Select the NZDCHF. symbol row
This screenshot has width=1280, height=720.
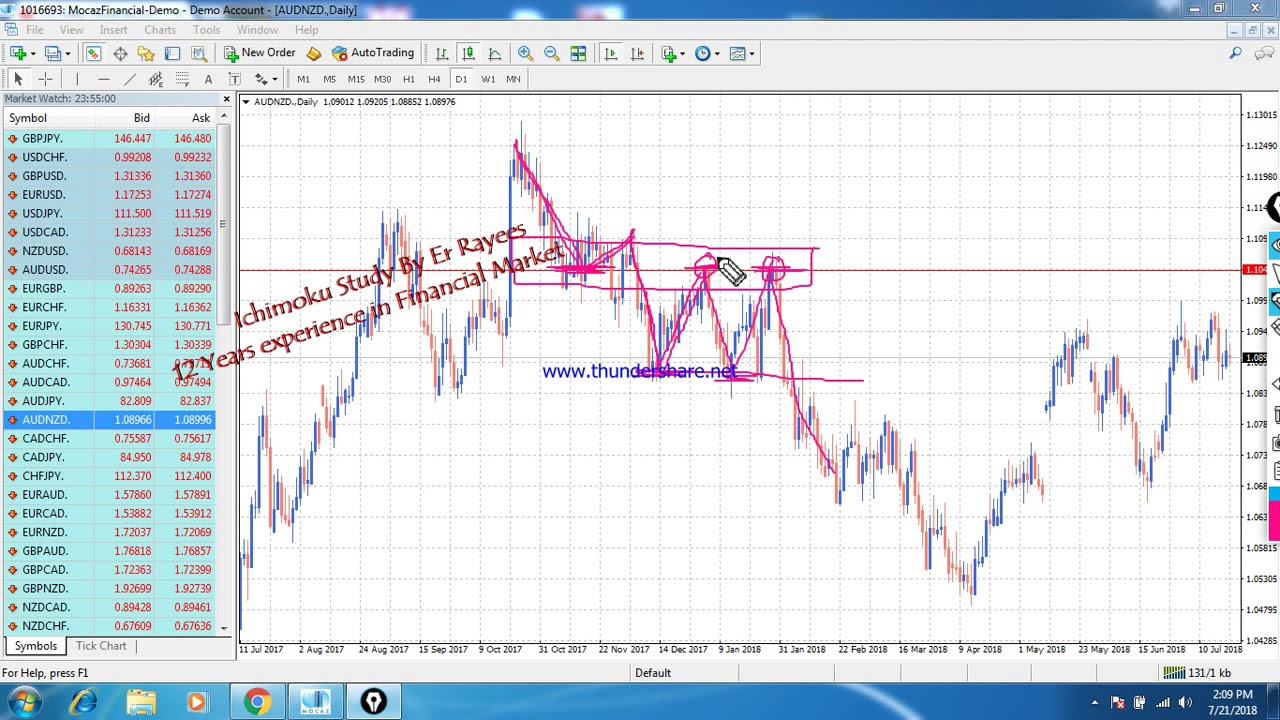[x=109, y=626]
